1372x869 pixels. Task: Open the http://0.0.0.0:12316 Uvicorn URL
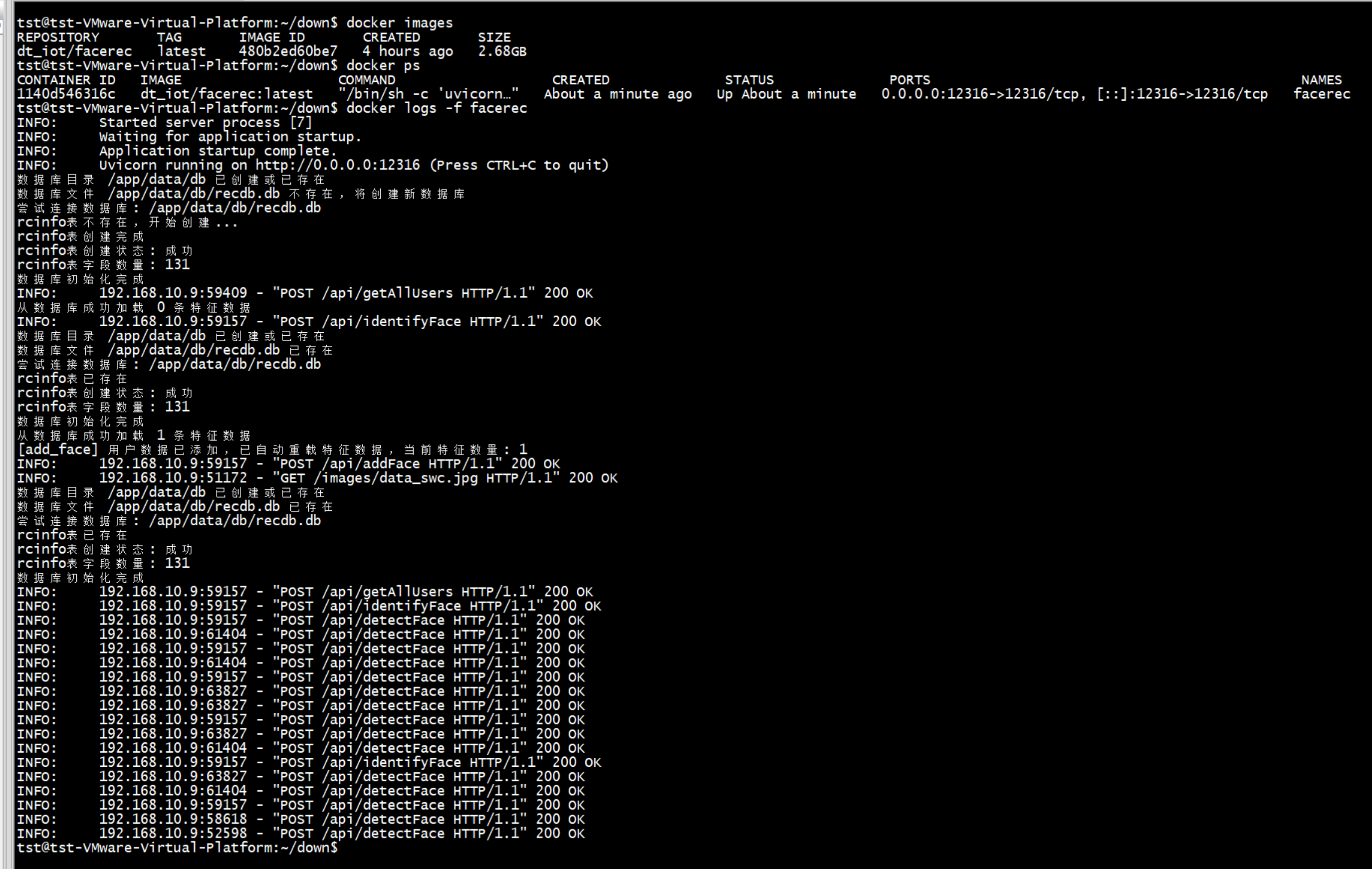pos(337,165)
